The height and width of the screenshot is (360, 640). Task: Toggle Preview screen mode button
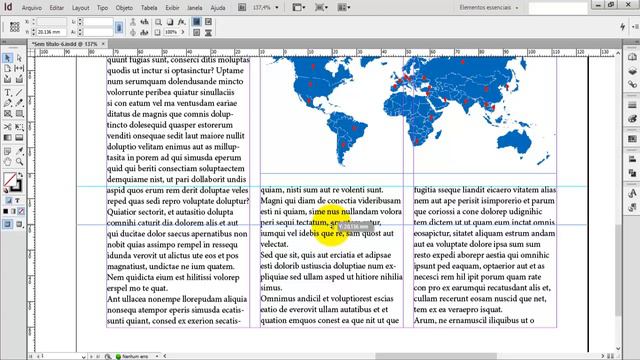click(19, 224)
